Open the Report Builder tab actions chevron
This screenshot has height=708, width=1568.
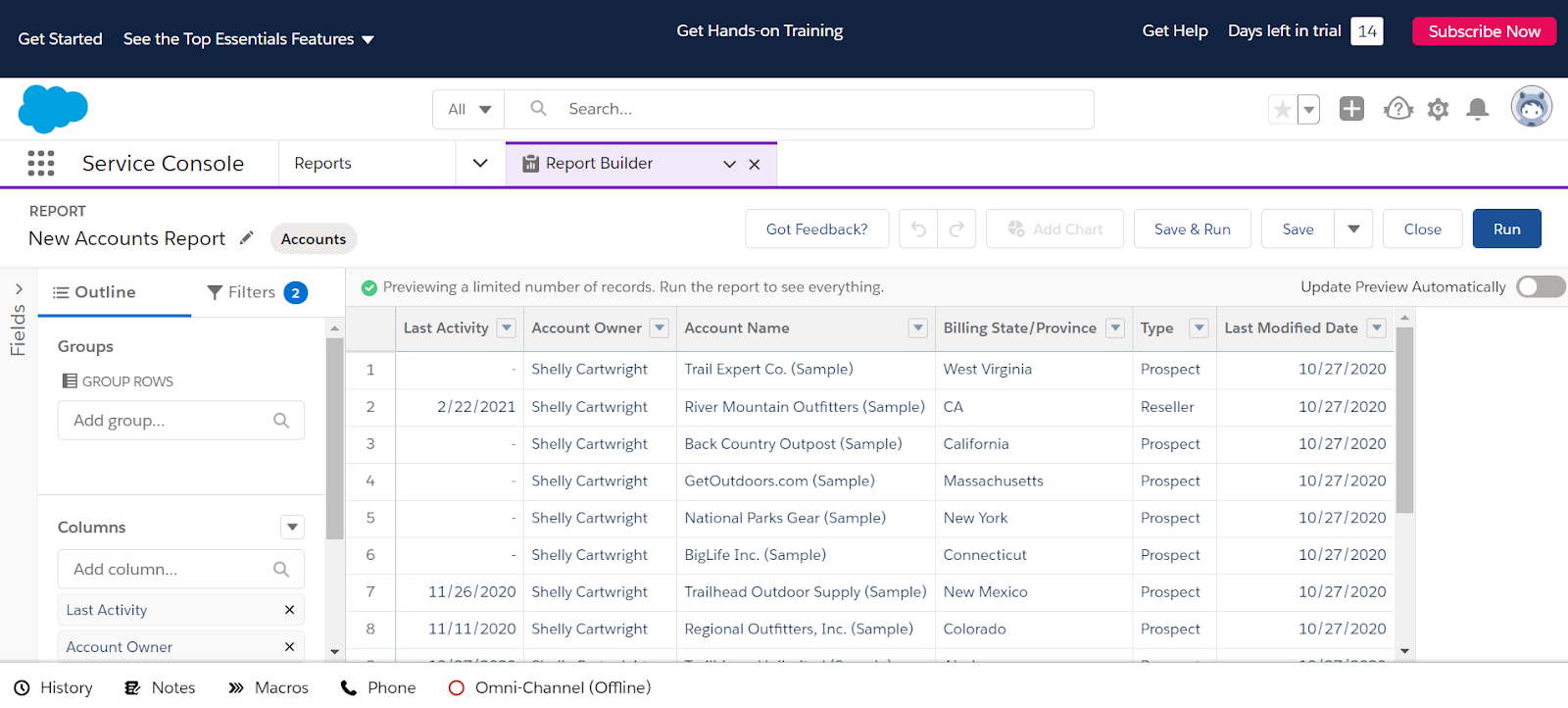[x=729, y=164]
